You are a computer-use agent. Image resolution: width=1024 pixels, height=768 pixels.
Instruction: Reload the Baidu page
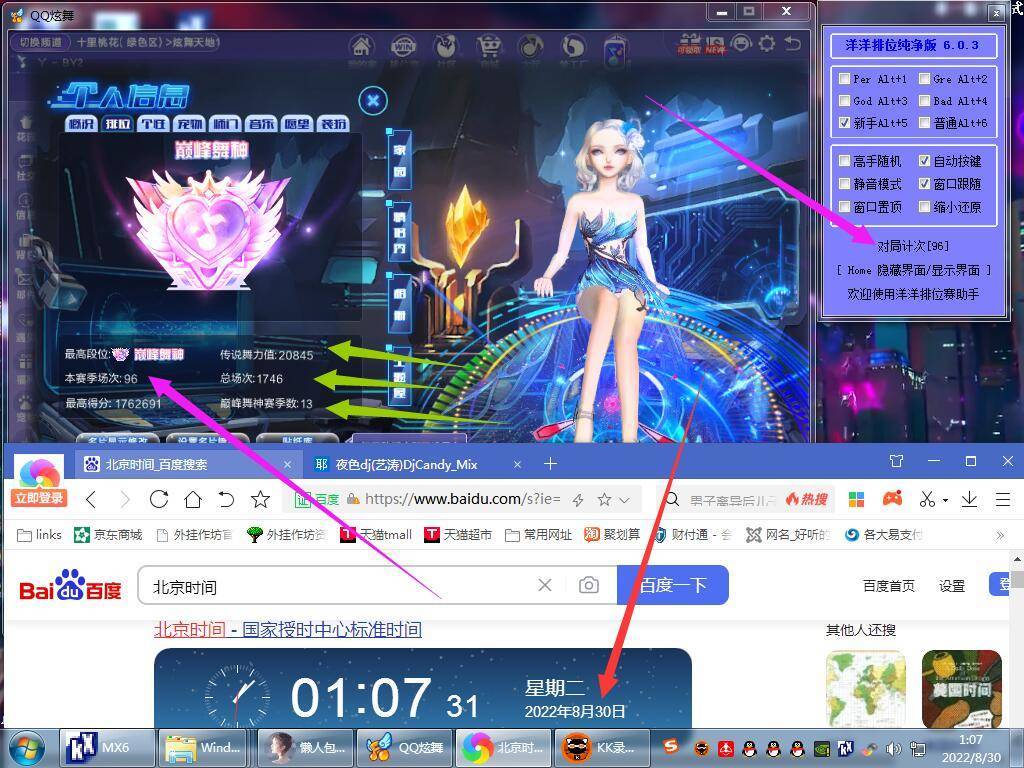point(159,500)
